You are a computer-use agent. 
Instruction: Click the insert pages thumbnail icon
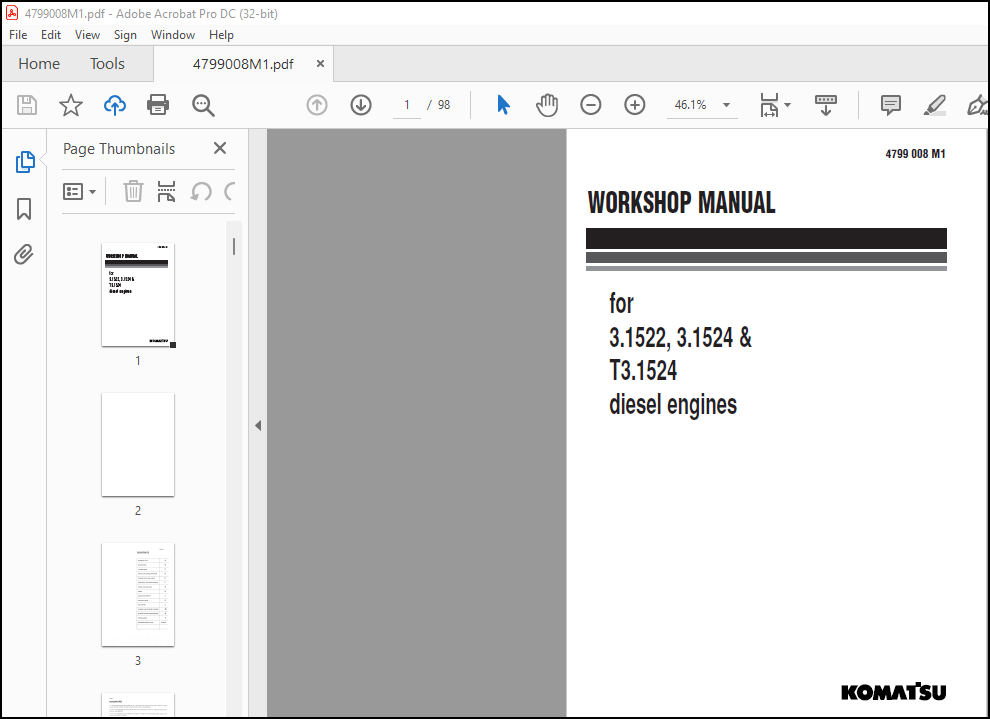pos(166,191)
